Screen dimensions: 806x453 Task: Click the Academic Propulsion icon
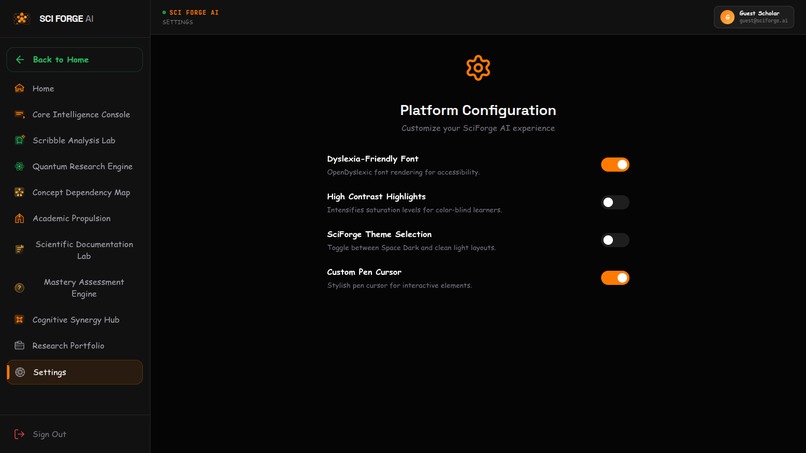click(x=20, y=218)
